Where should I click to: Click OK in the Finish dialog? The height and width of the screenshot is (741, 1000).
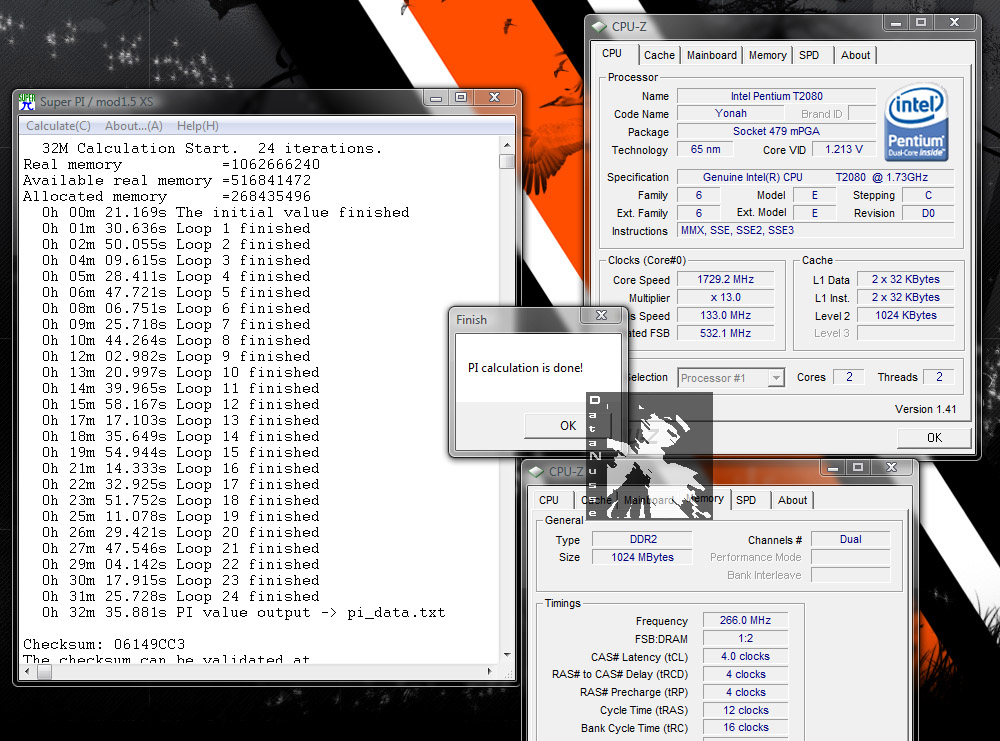pyautogui.click(x=568, y=425)
